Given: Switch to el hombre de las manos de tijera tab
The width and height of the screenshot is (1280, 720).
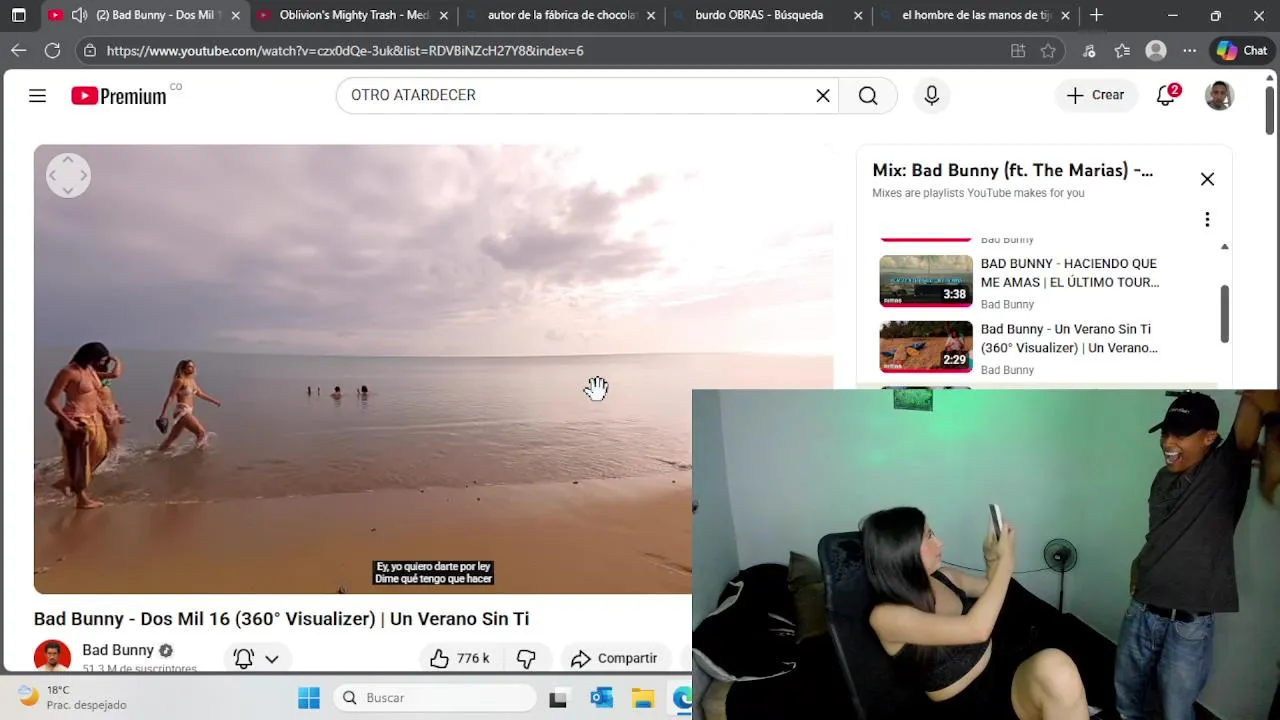Looking at the screenshot, I should point(975,15).
